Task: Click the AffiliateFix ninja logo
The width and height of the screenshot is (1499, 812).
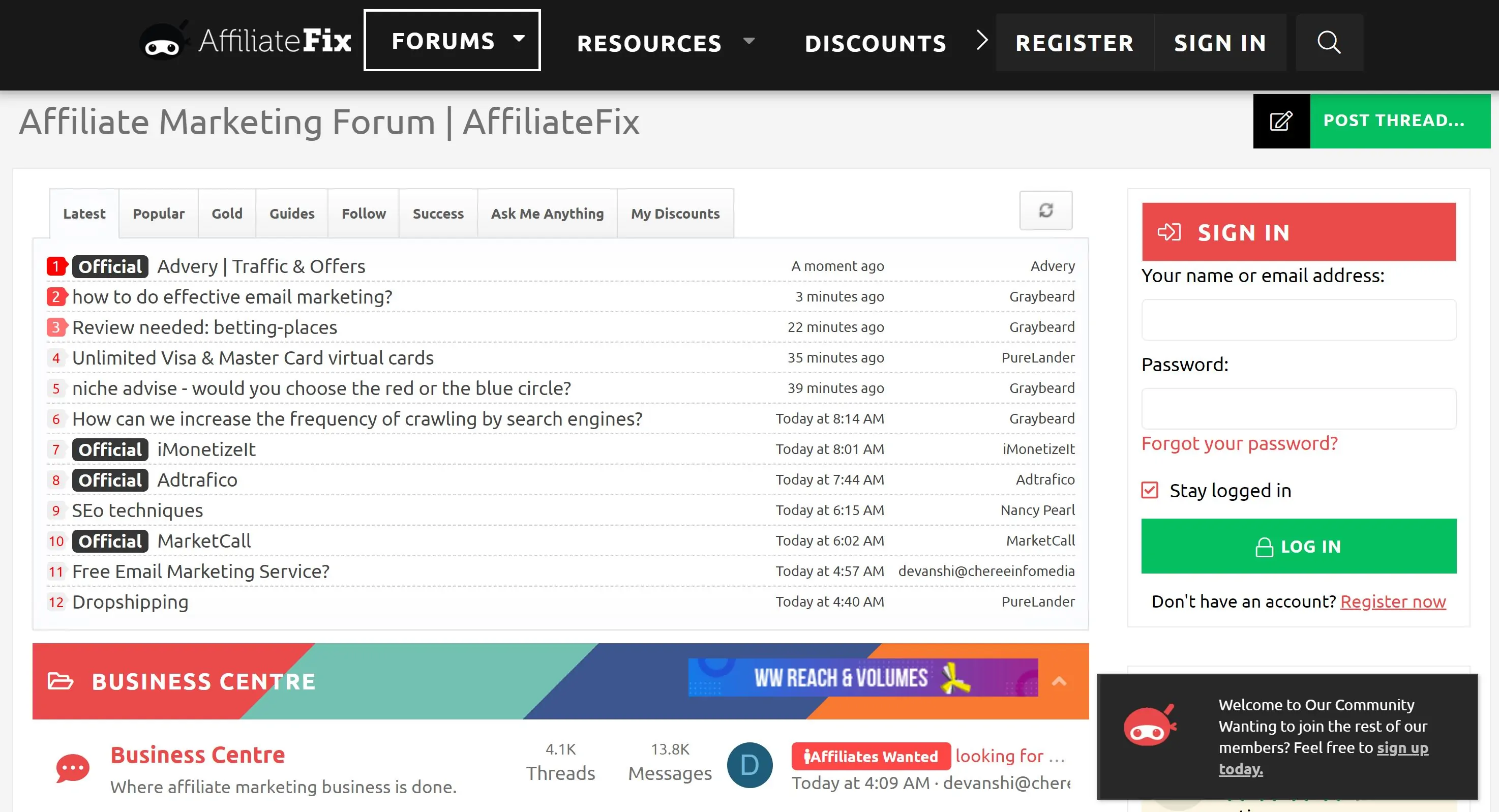Action: [162, 42]
